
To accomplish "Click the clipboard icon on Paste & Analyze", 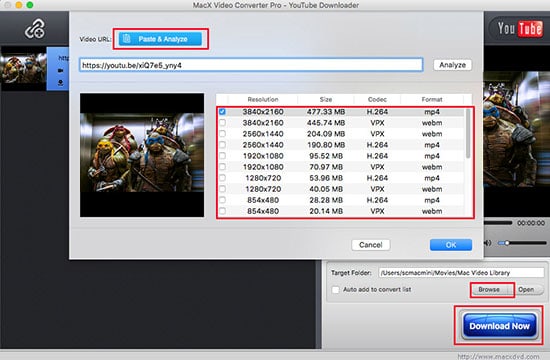I will point(127,39).
